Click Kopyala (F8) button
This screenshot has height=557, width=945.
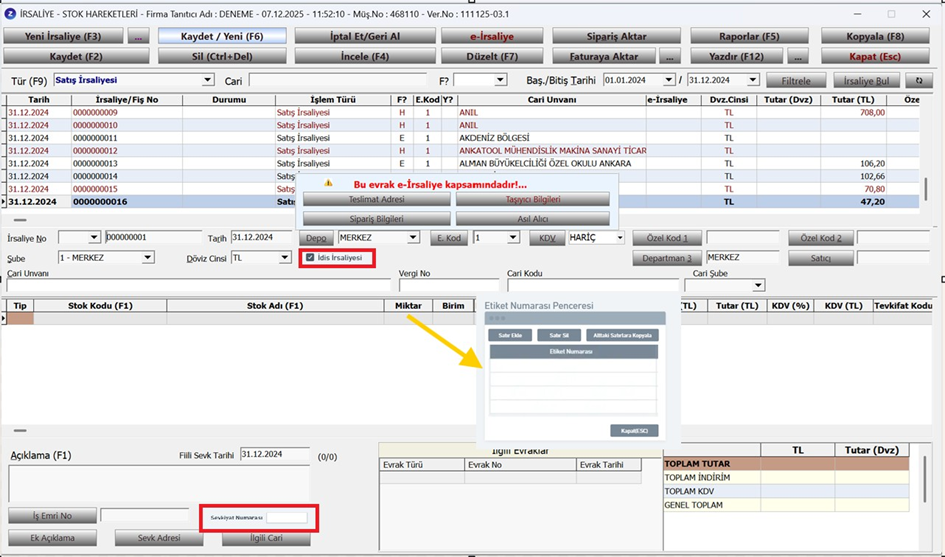pyautogui.click(x=875, y=36)
